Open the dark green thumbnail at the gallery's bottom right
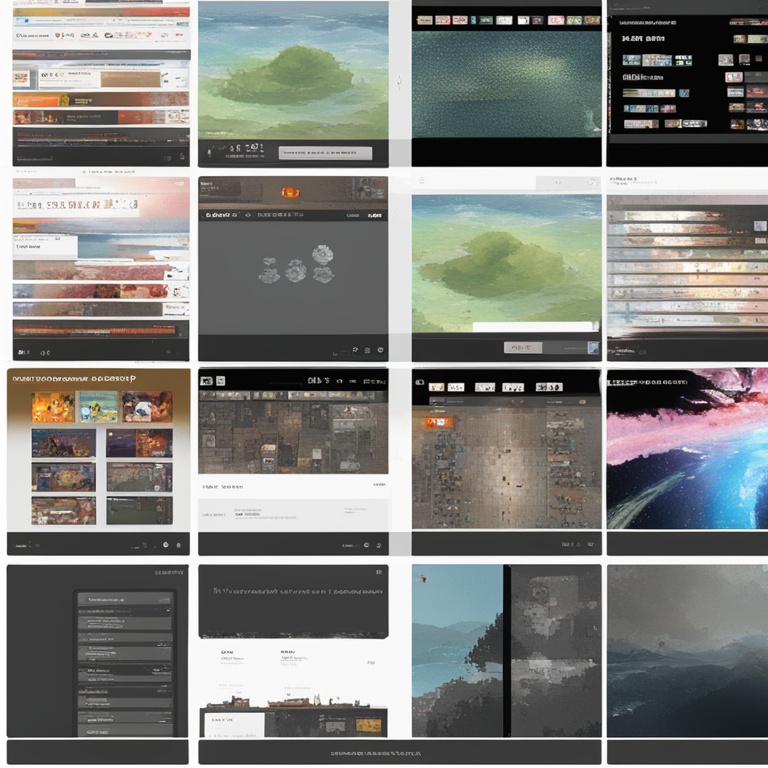 (139, 510)
